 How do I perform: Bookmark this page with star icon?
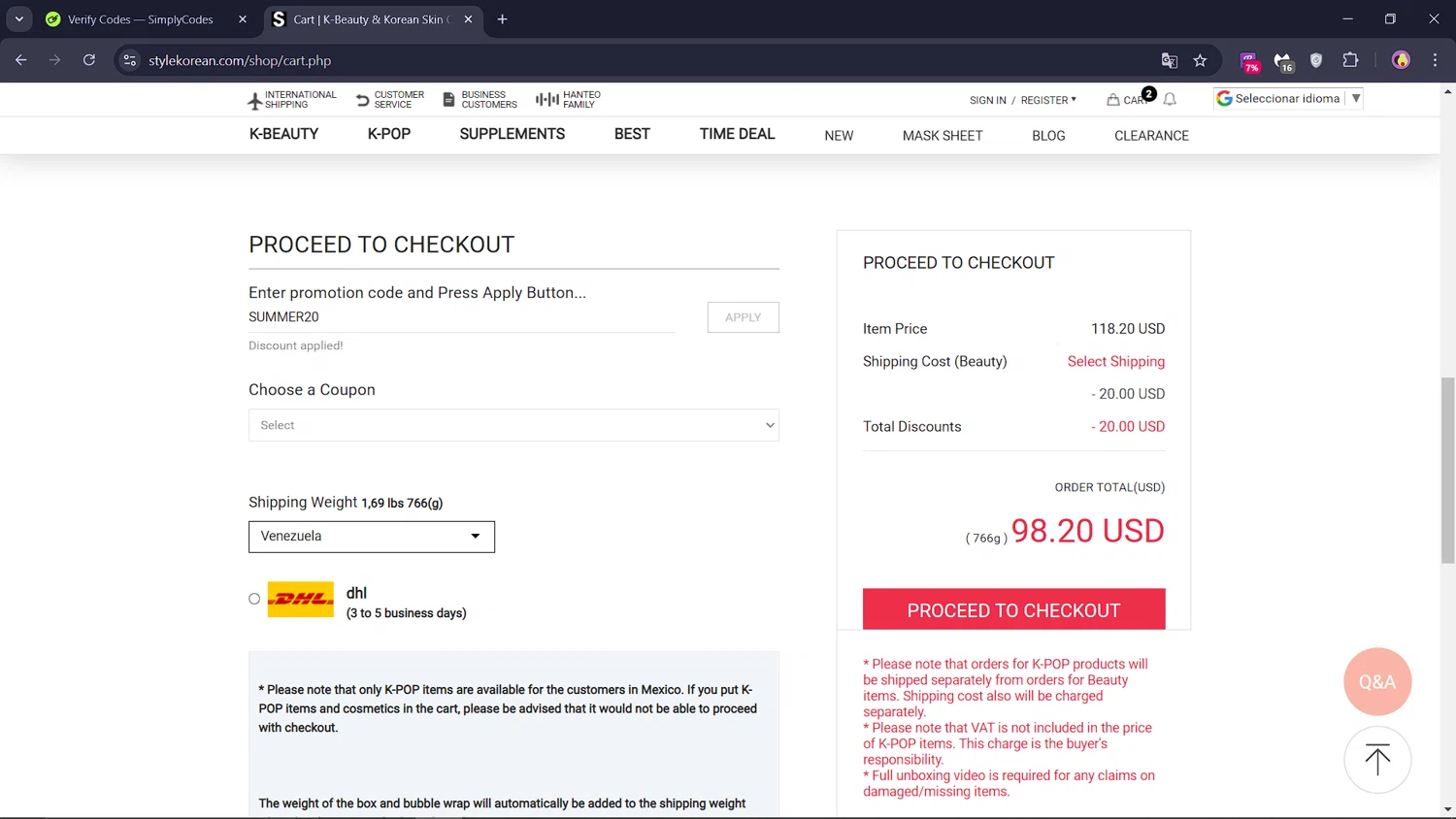point(1201,60)
